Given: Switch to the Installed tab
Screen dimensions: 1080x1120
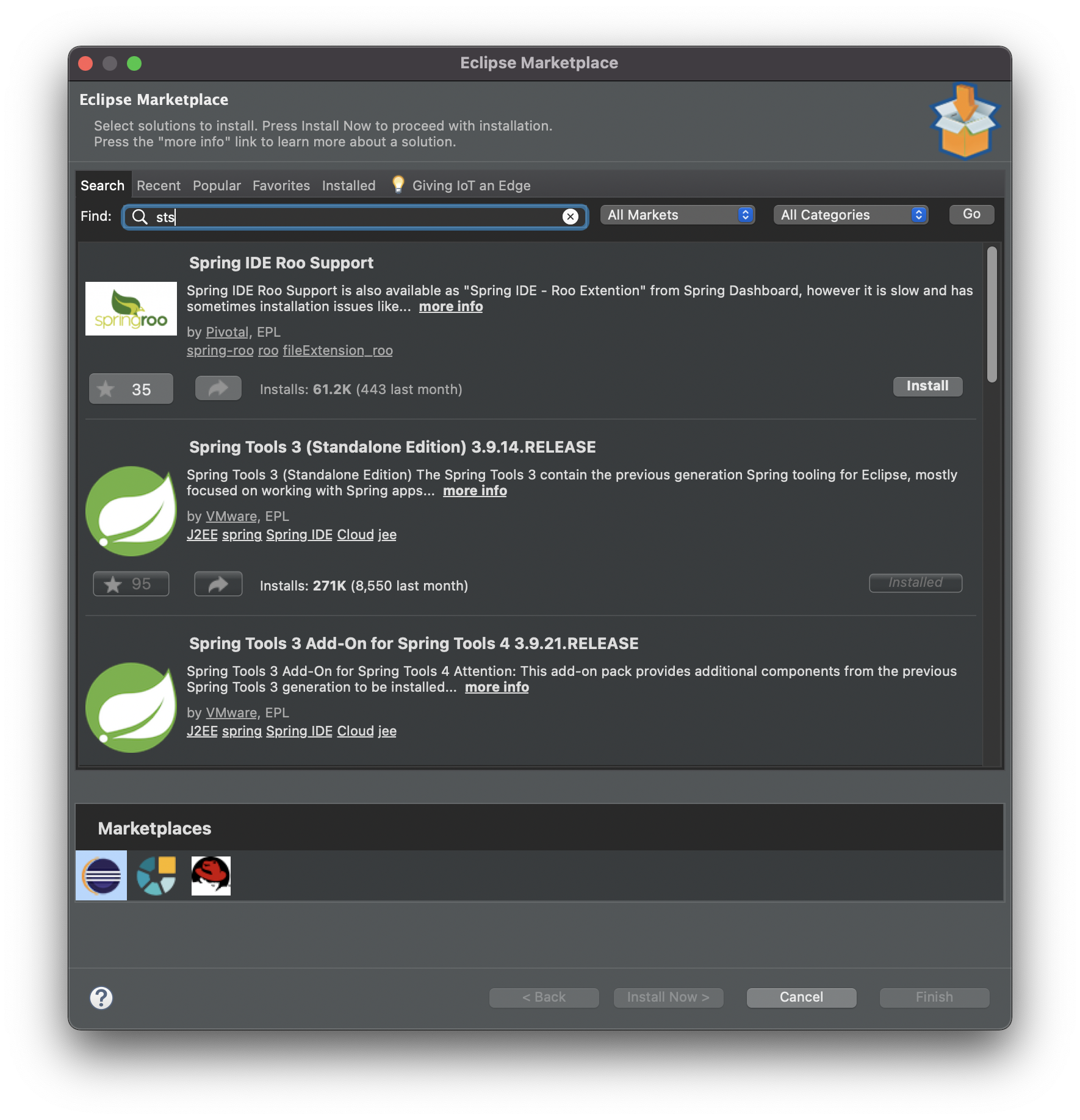Looking at the screenshot, I should [349, 185].
